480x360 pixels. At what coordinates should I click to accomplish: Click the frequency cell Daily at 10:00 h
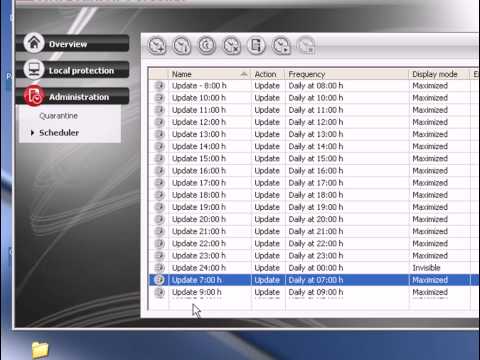[316, 98]
